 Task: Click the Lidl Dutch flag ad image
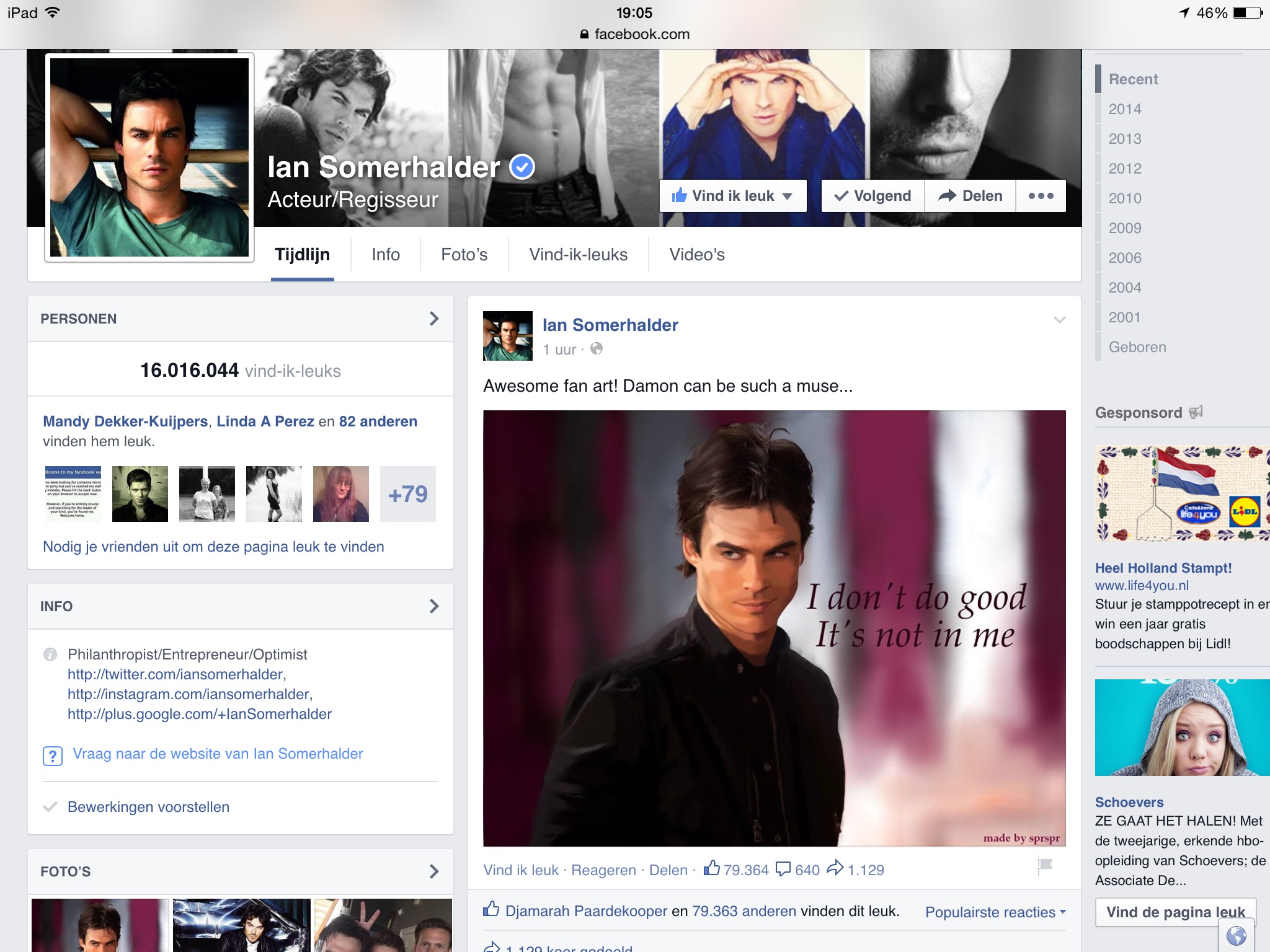(x=1183, y=493)
